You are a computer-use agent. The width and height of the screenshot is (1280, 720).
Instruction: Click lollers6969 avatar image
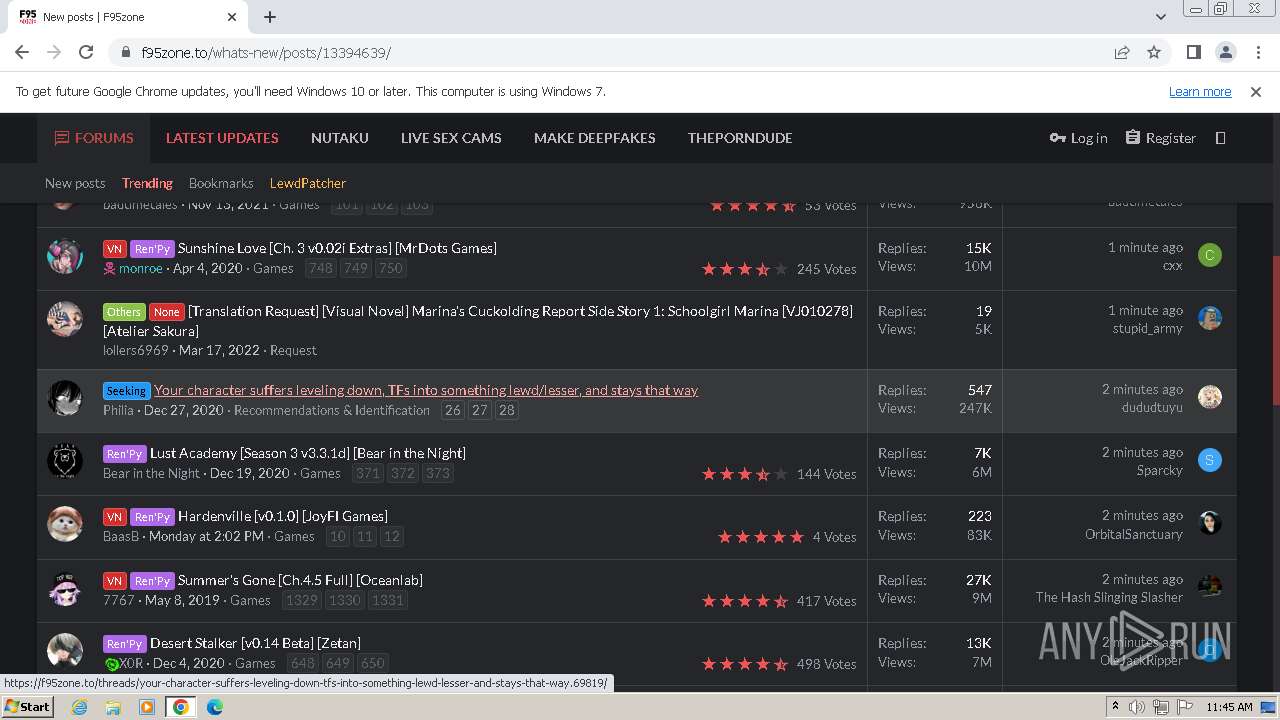[65, 319]
